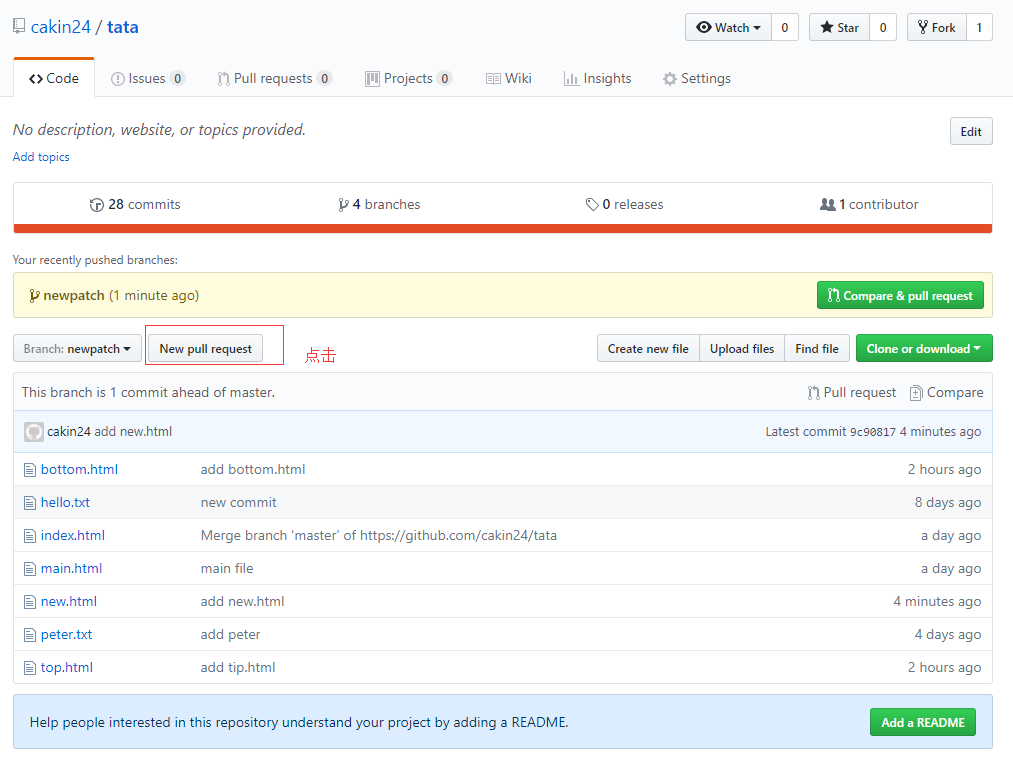Open the main.html file

point(71,568)
